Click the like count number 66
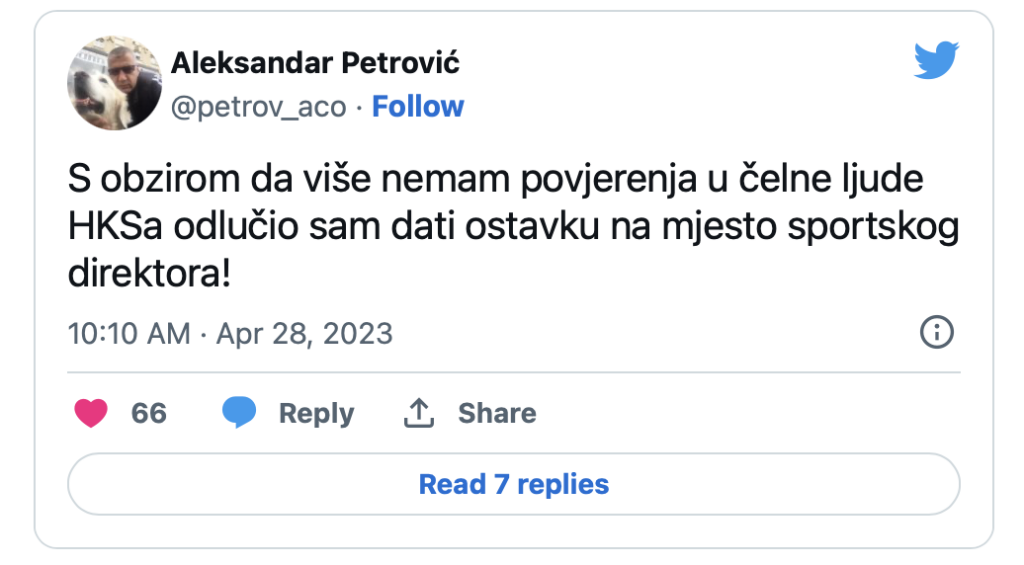This screenshot has height=565, width=1024. [149, 413]
